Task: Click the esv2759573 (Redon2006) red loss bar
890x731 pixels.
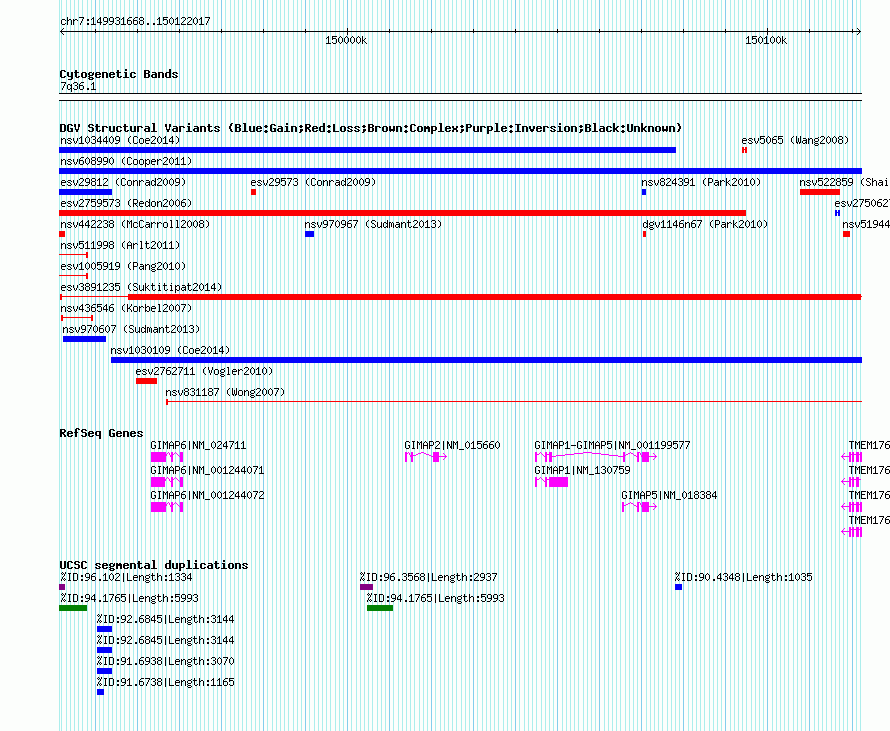Action: pyautogui.click(x=402, y=213)
